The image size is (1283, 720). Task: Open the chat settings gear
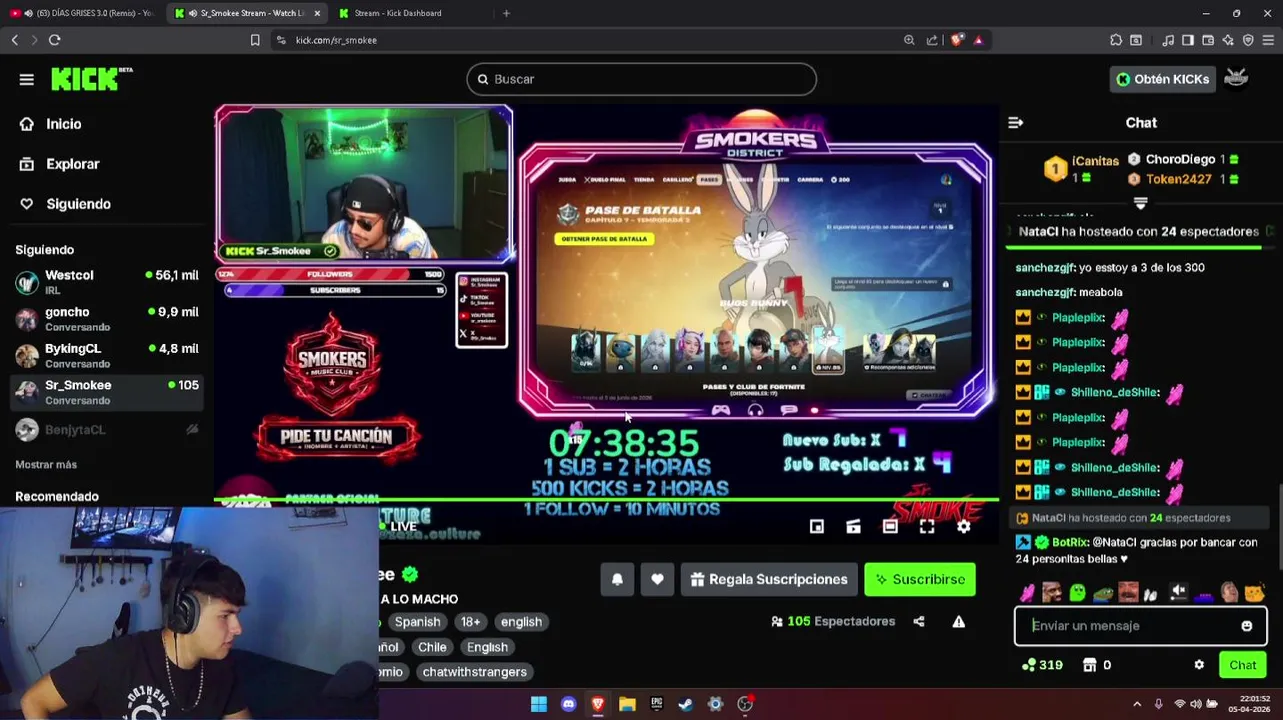[x=1199, y=665]
